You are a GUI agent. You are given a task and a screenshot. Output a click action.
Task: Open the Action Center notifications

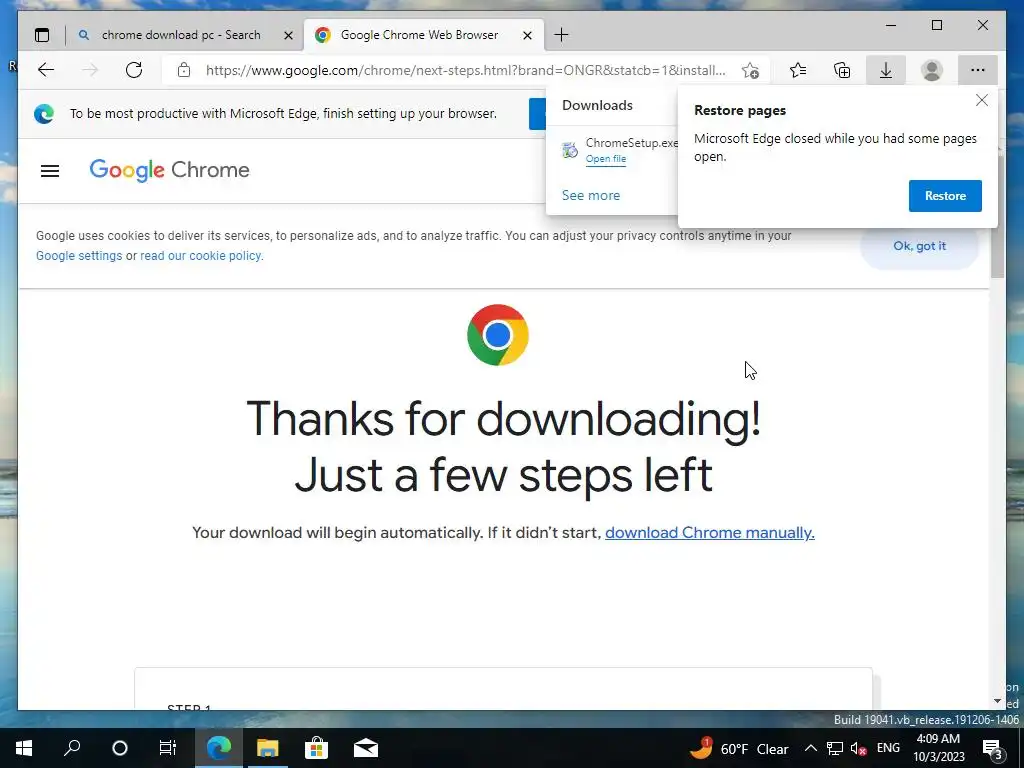click(993, 748)
